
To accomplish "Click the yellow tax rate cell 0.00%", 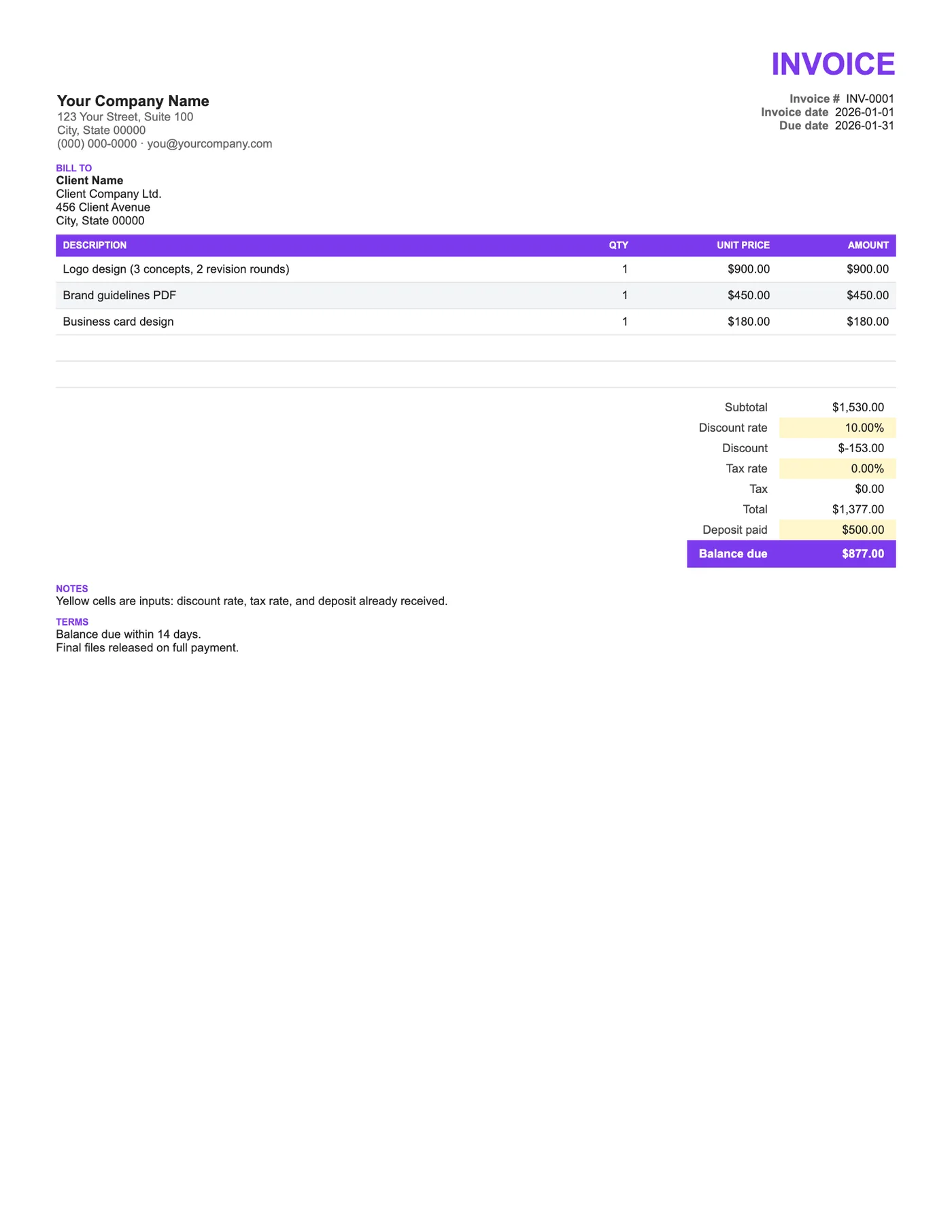I will click(838, 468).
